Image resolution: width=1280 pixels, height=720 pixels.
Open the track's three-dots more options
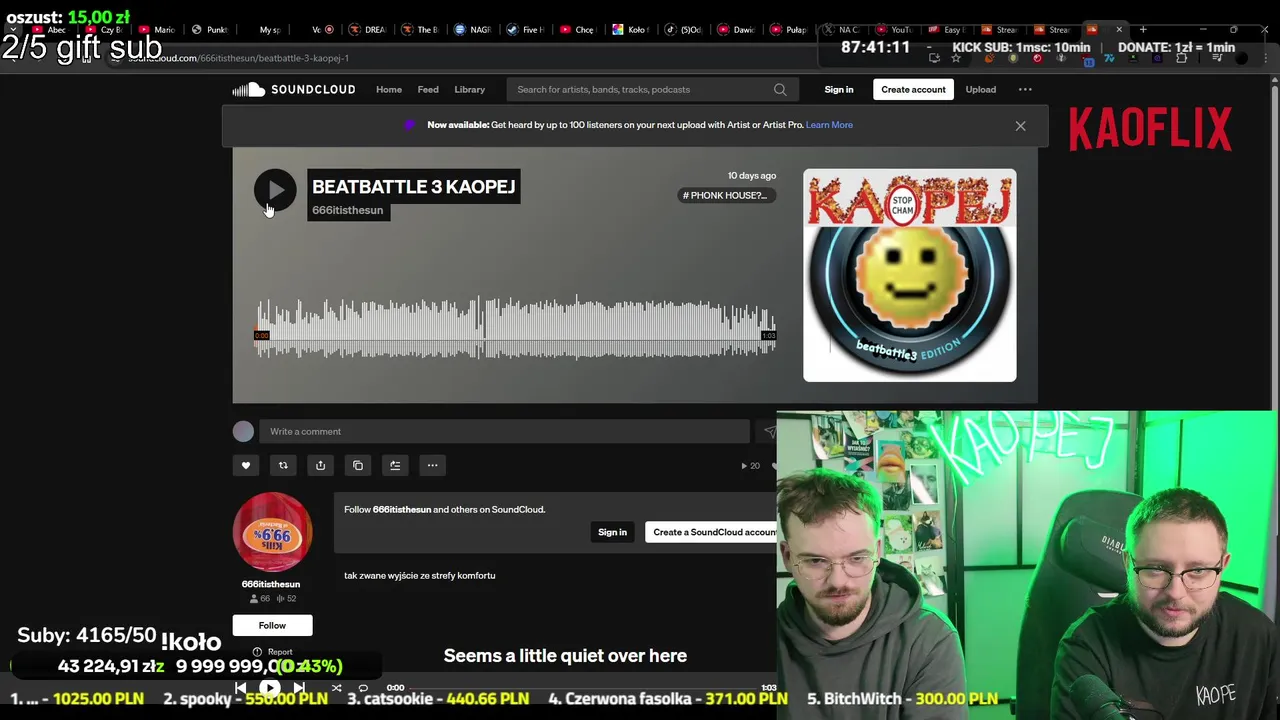point(432,465)
